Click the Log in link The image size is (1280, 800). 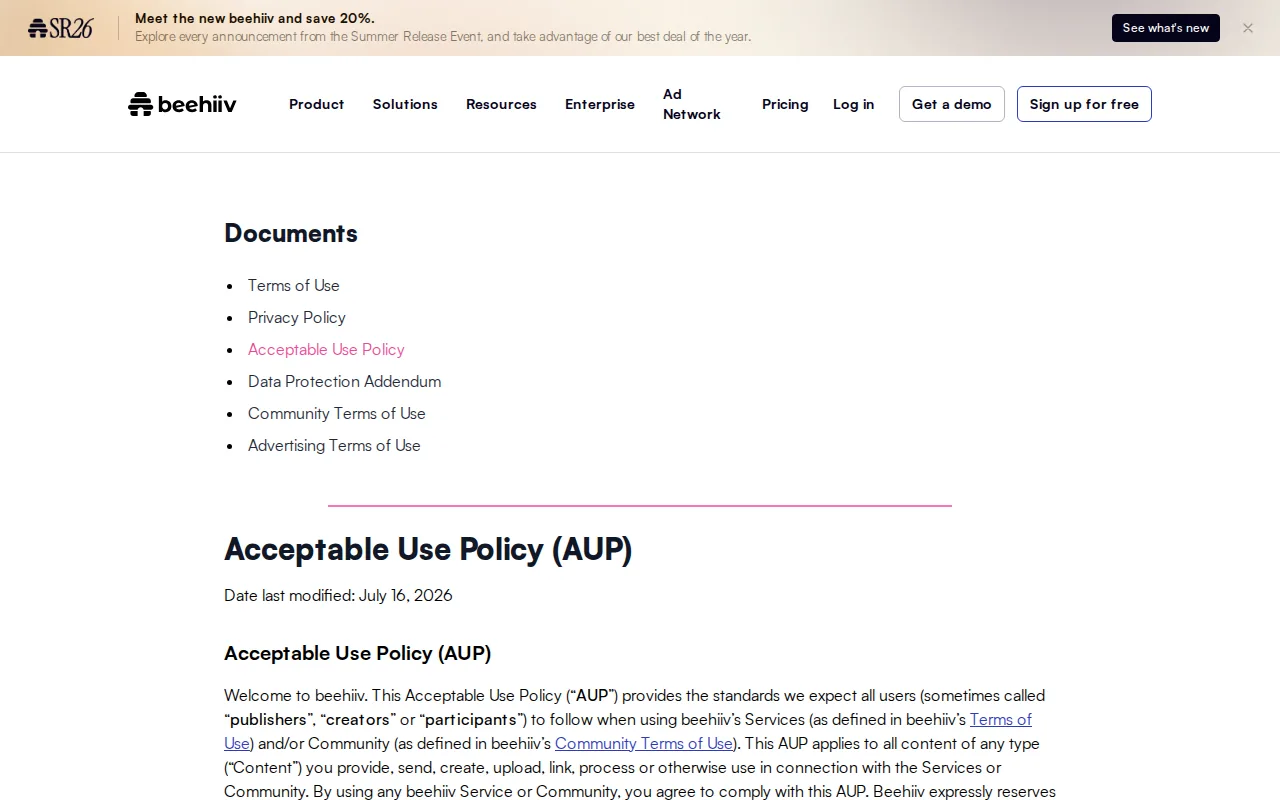[853, 104]
